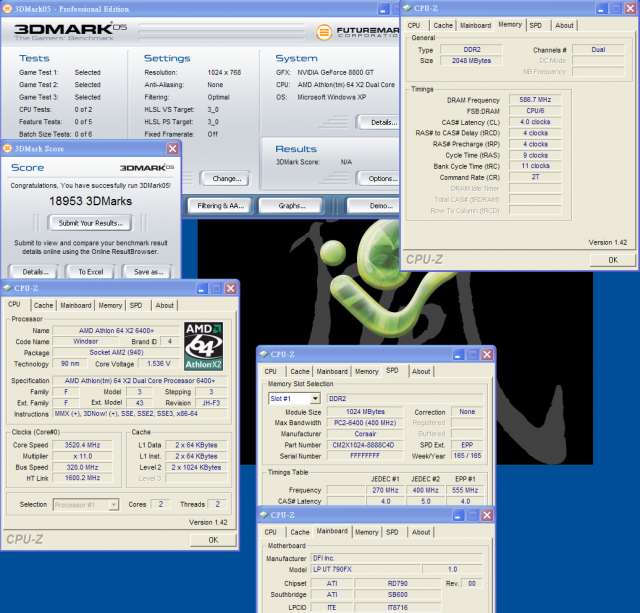Minimize the CPU-Z SPD window
The height and width of the screenshot is (613, 640).
click(458, 354)
